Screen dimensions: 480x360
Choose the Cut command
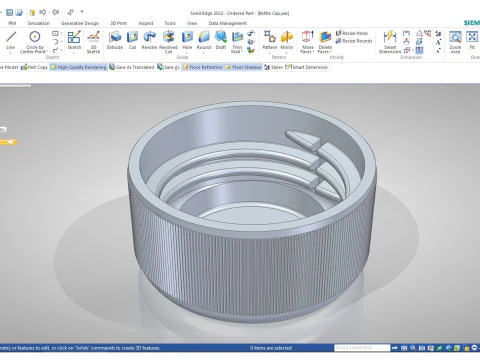point(132,40)
